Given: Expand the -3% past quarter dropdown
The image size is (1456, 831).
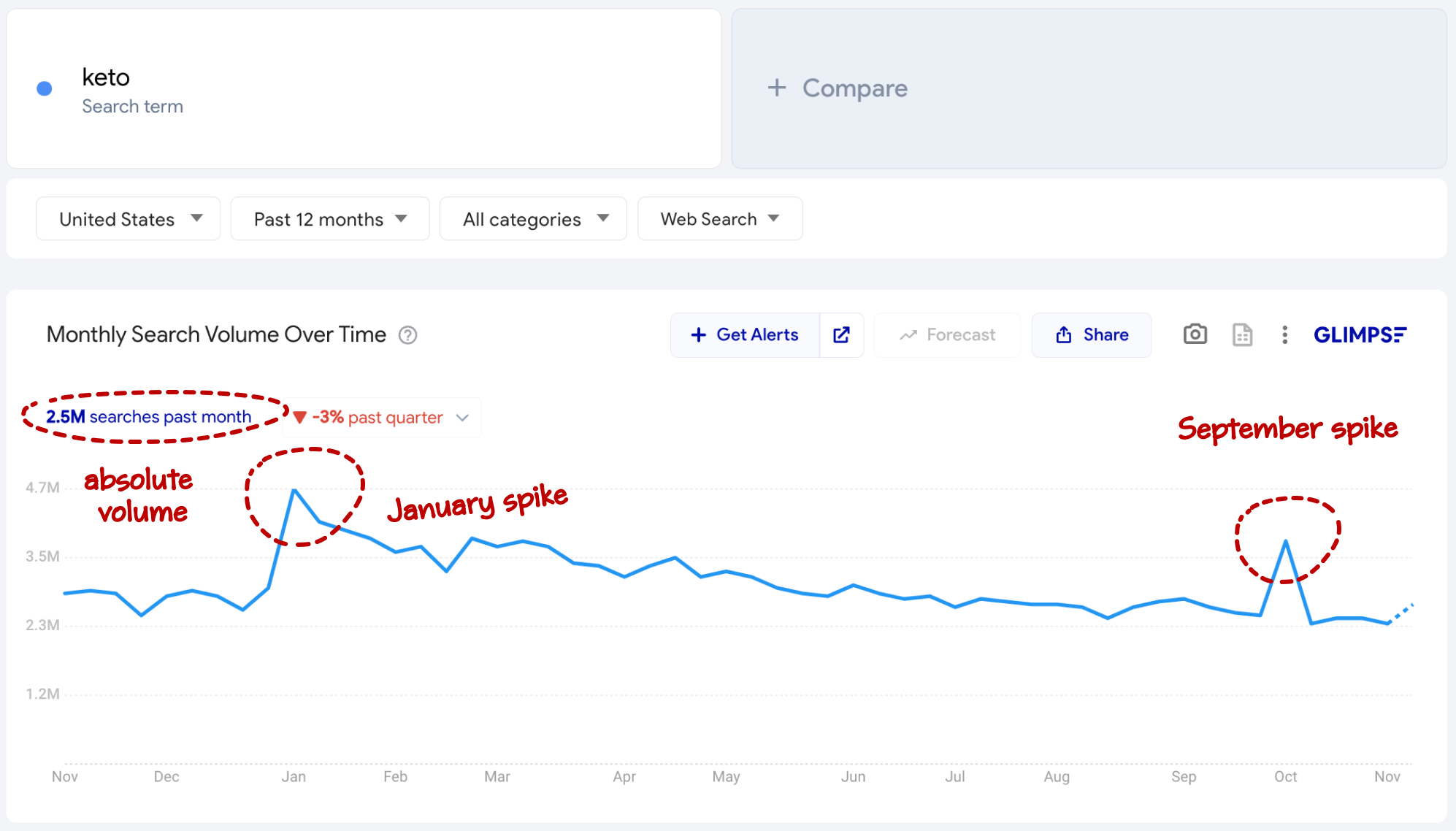Looking at the screenshot, I should pyautogui.click(x=381, y=418).
